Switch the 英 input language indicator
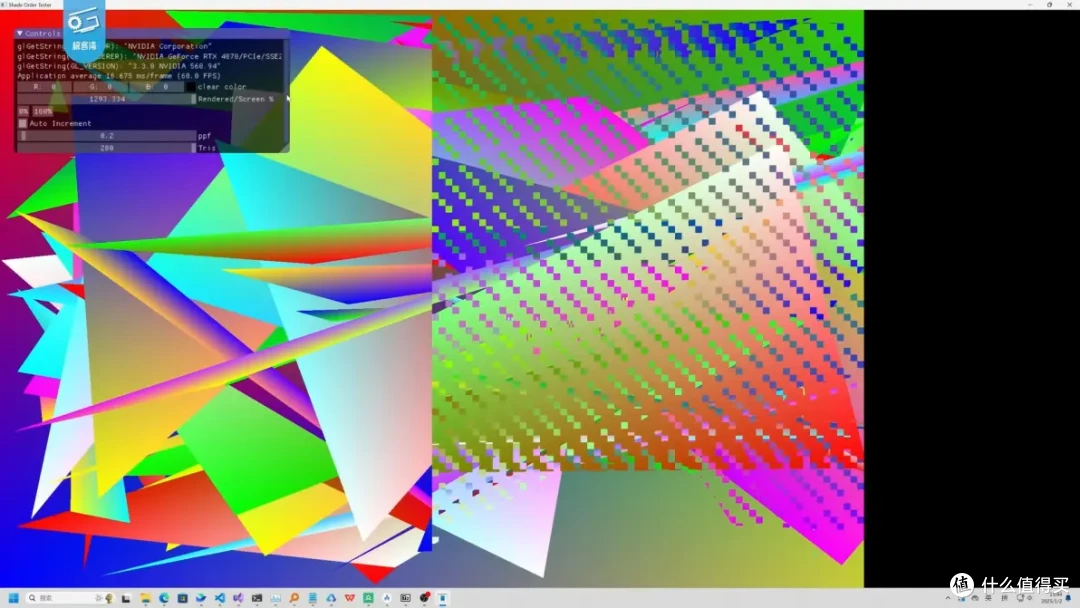1080x608 pixels. click(986, 598)
